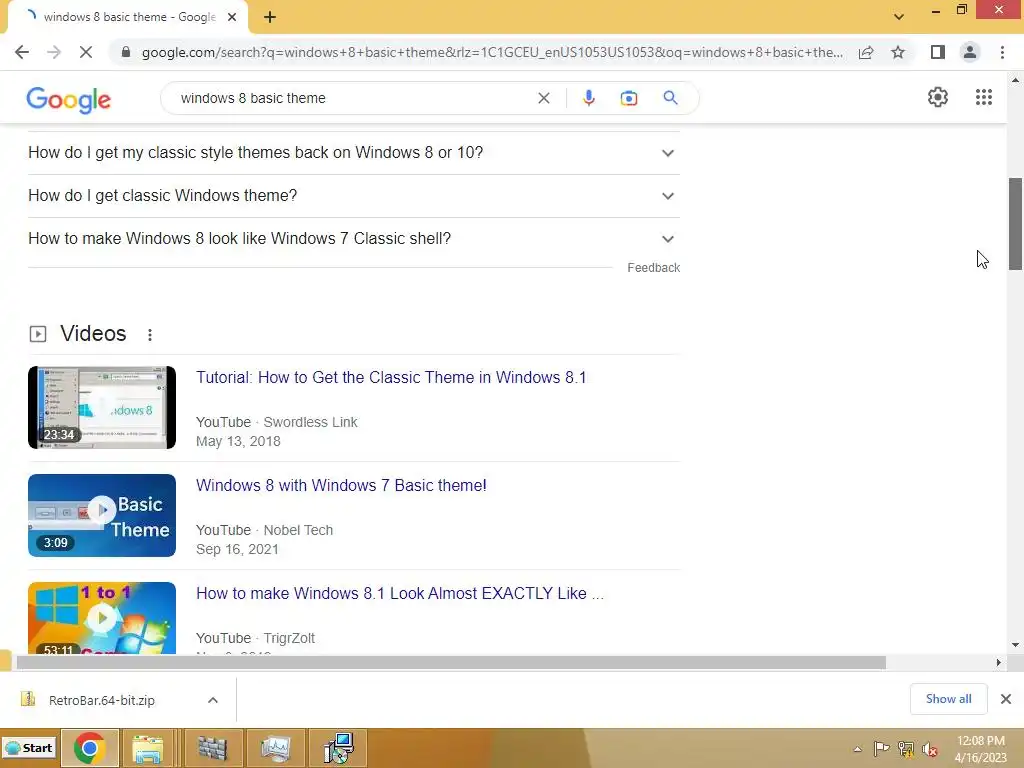Viewport: 1024px width, 768px height.
Task: Click the horizontal scrollbar thumb
Action: click(451, 662)
